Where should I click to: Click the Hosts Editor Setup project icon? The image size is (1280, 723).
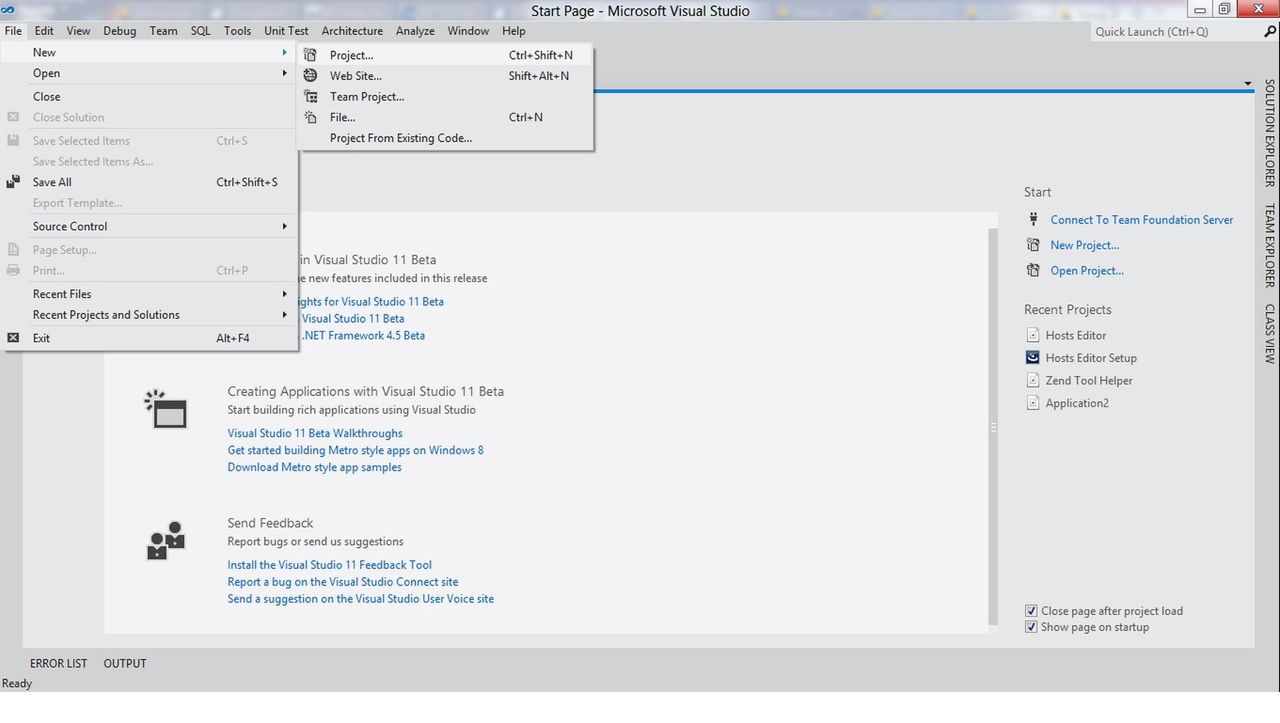point(1033,358)
